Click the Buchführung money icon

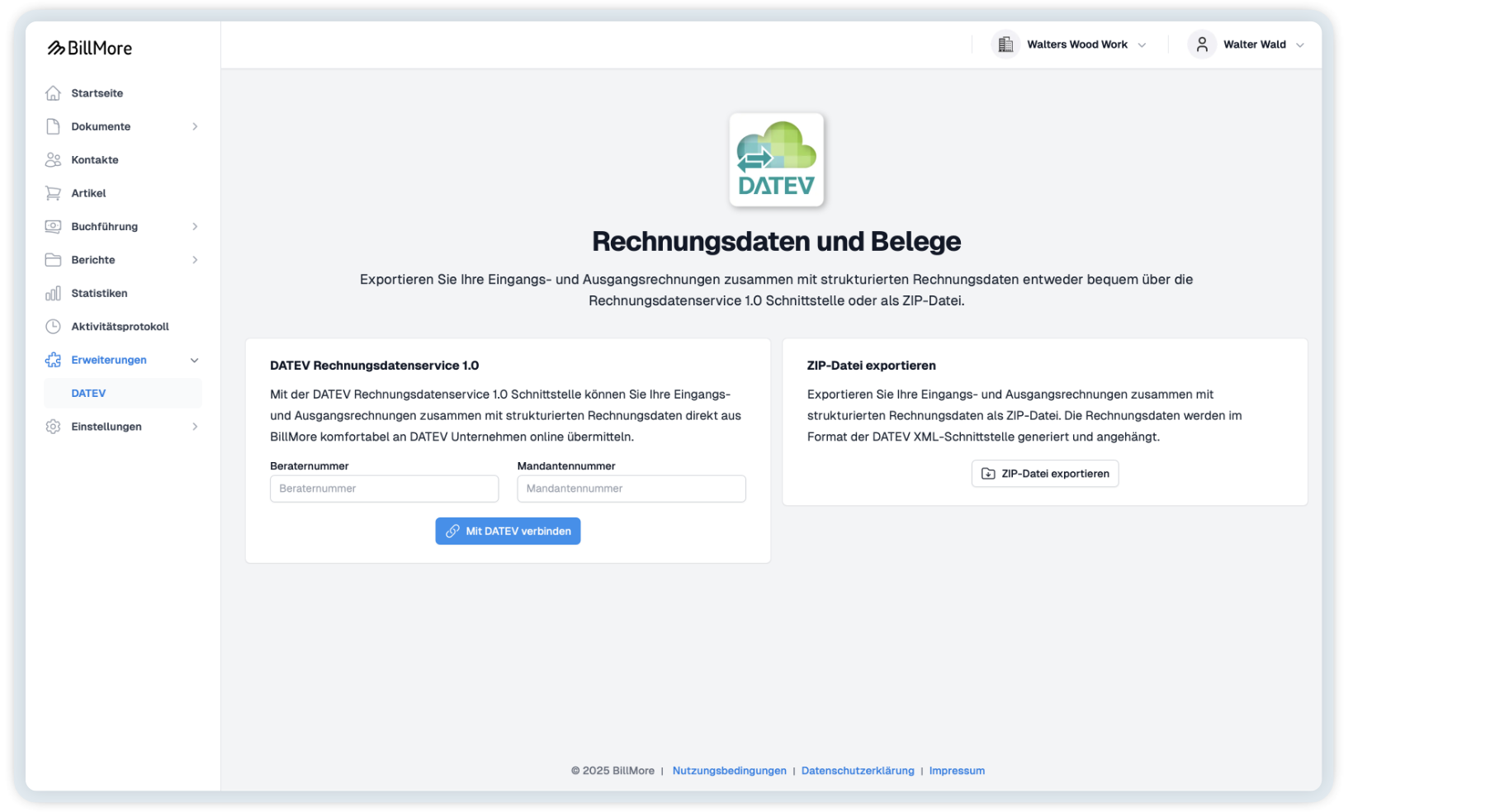[x=54, y=226]
